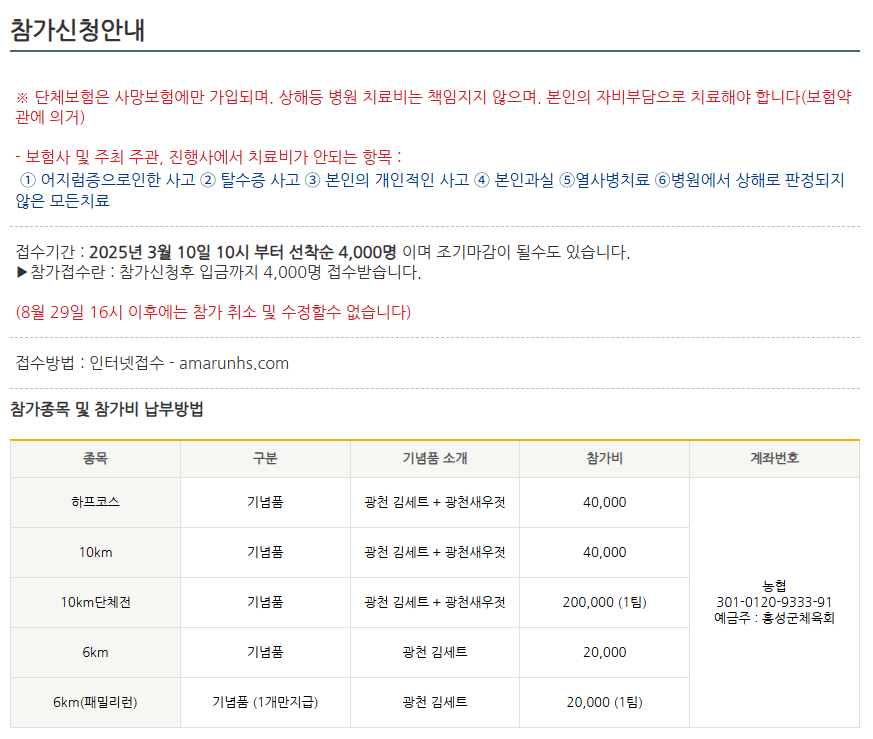The width and height of the screenshot is (873, 739).
Task: Click the 참가비 column header
Action: click(x=604, y=459)
